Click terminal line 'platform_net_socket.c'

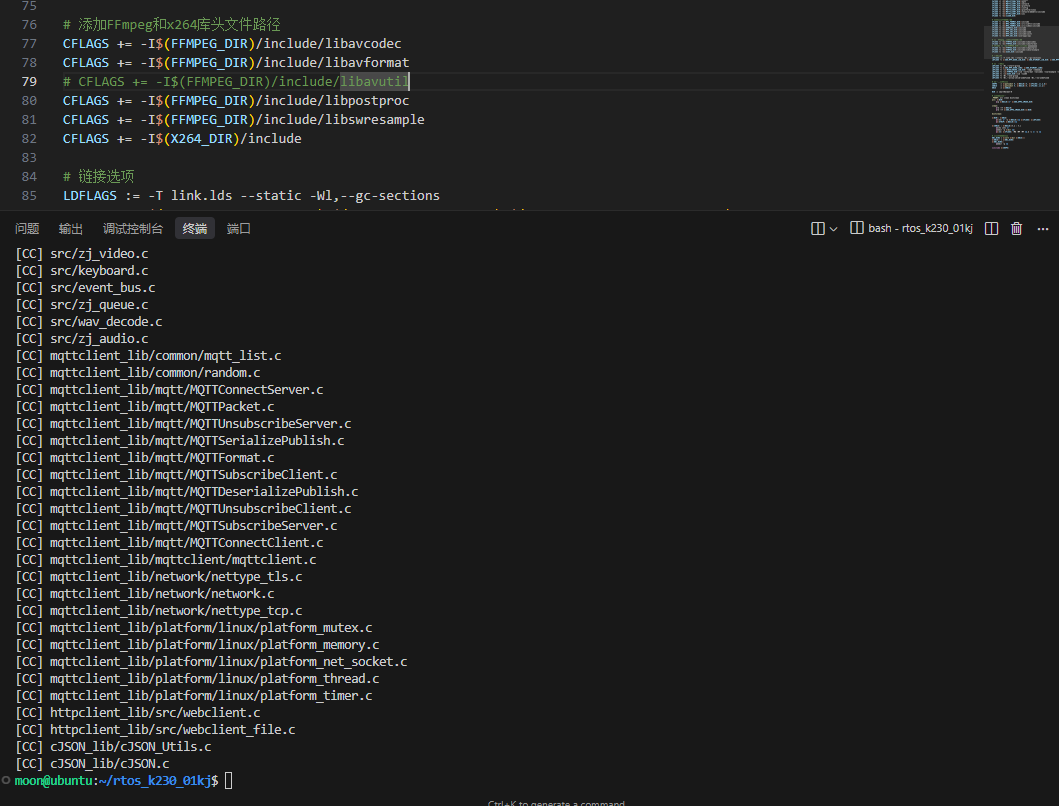(x=211, y=661)
